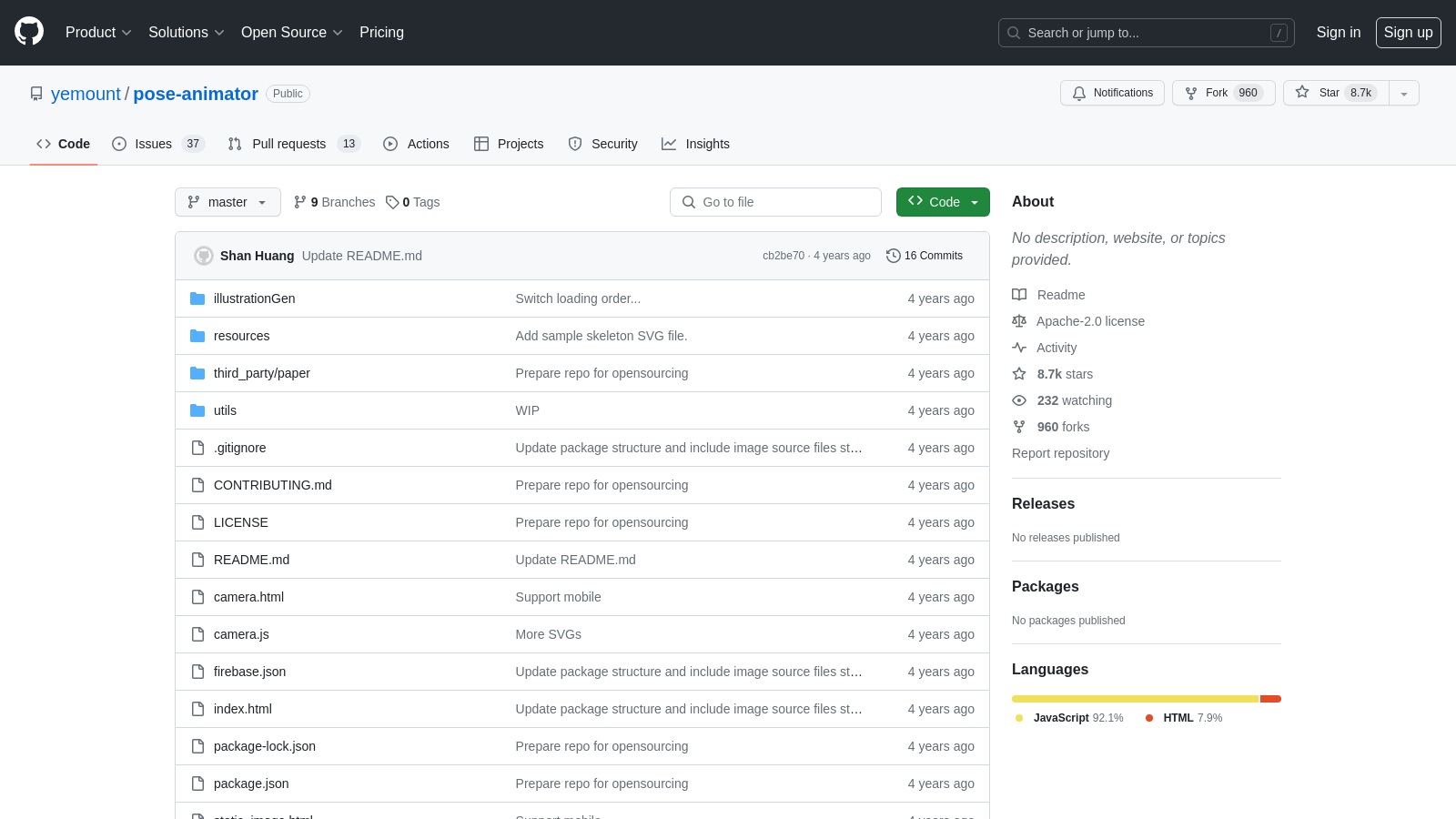Click the package.json file icon
This screenshot has width=1456, height=819.
point(197,784)
